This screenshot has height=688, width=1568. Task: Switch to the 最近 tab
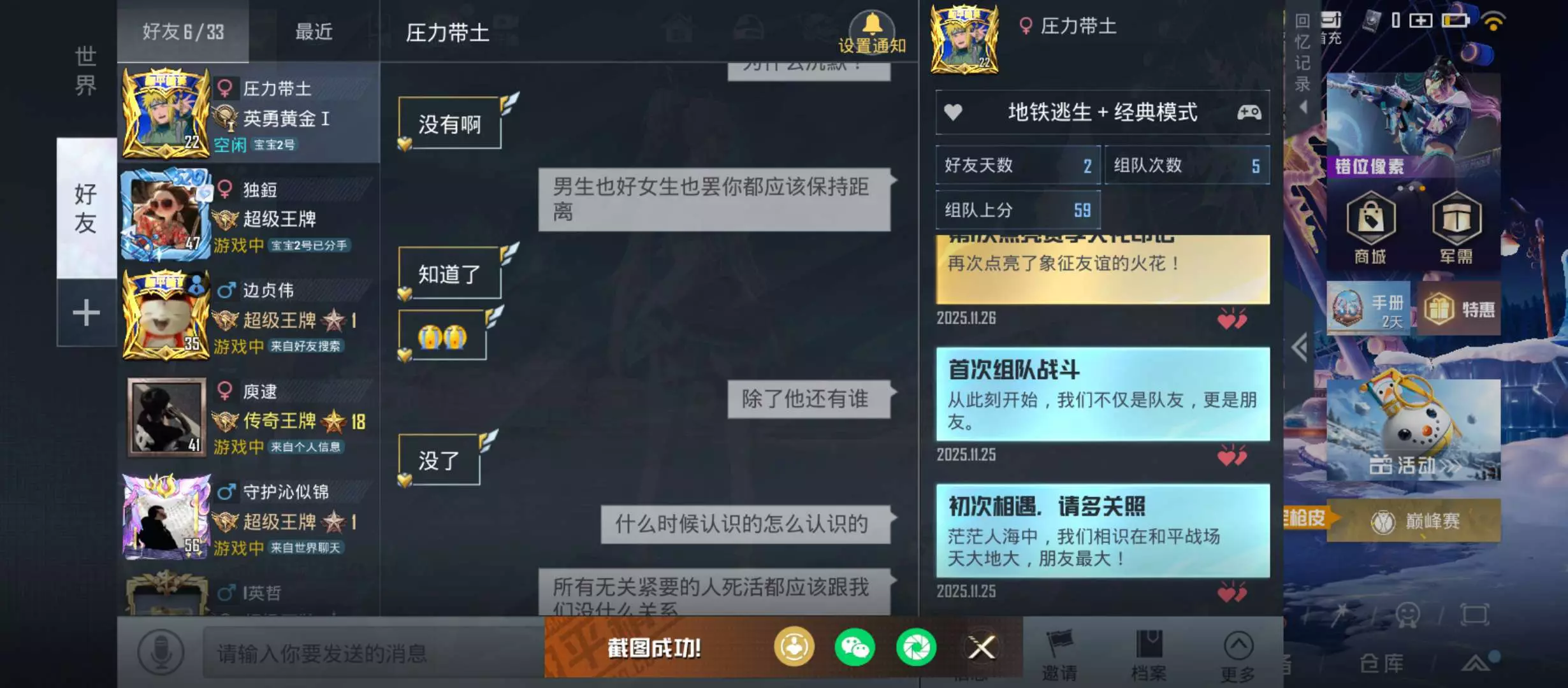314,31
